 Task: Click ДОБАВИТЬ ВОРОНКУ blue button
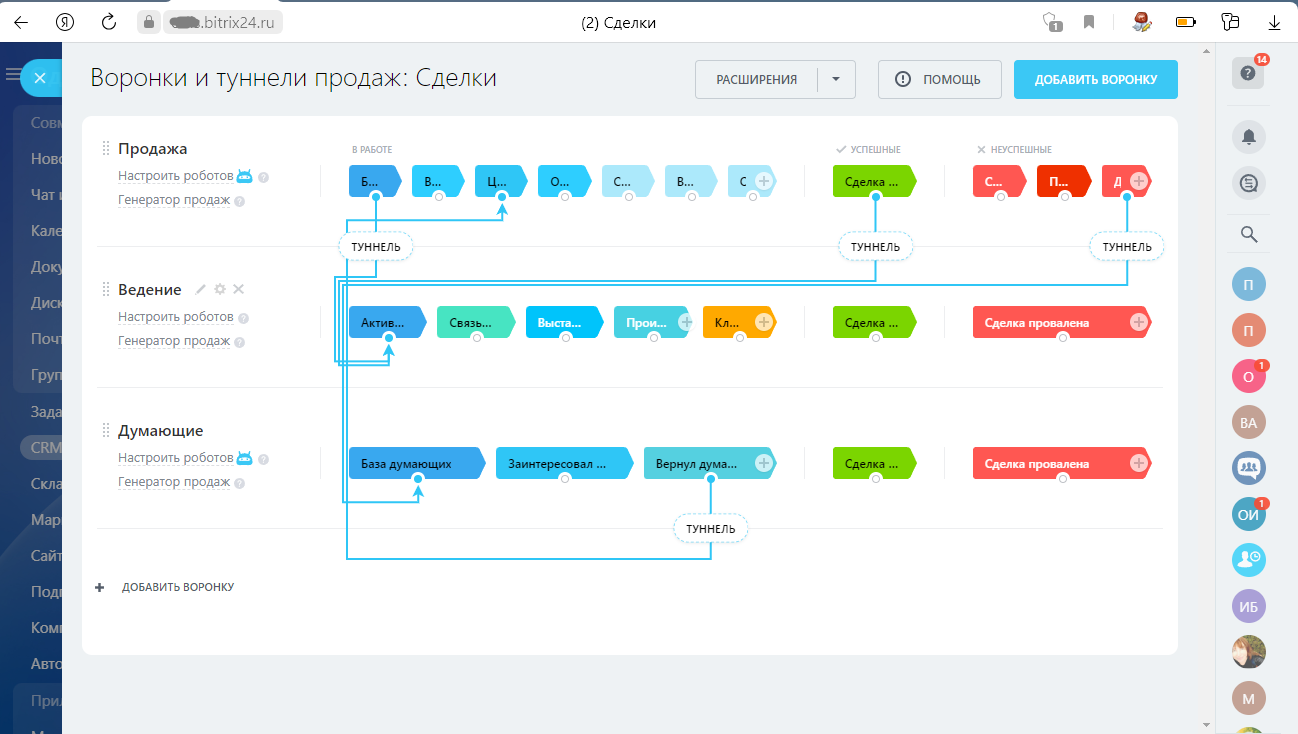pos(1095,80)
